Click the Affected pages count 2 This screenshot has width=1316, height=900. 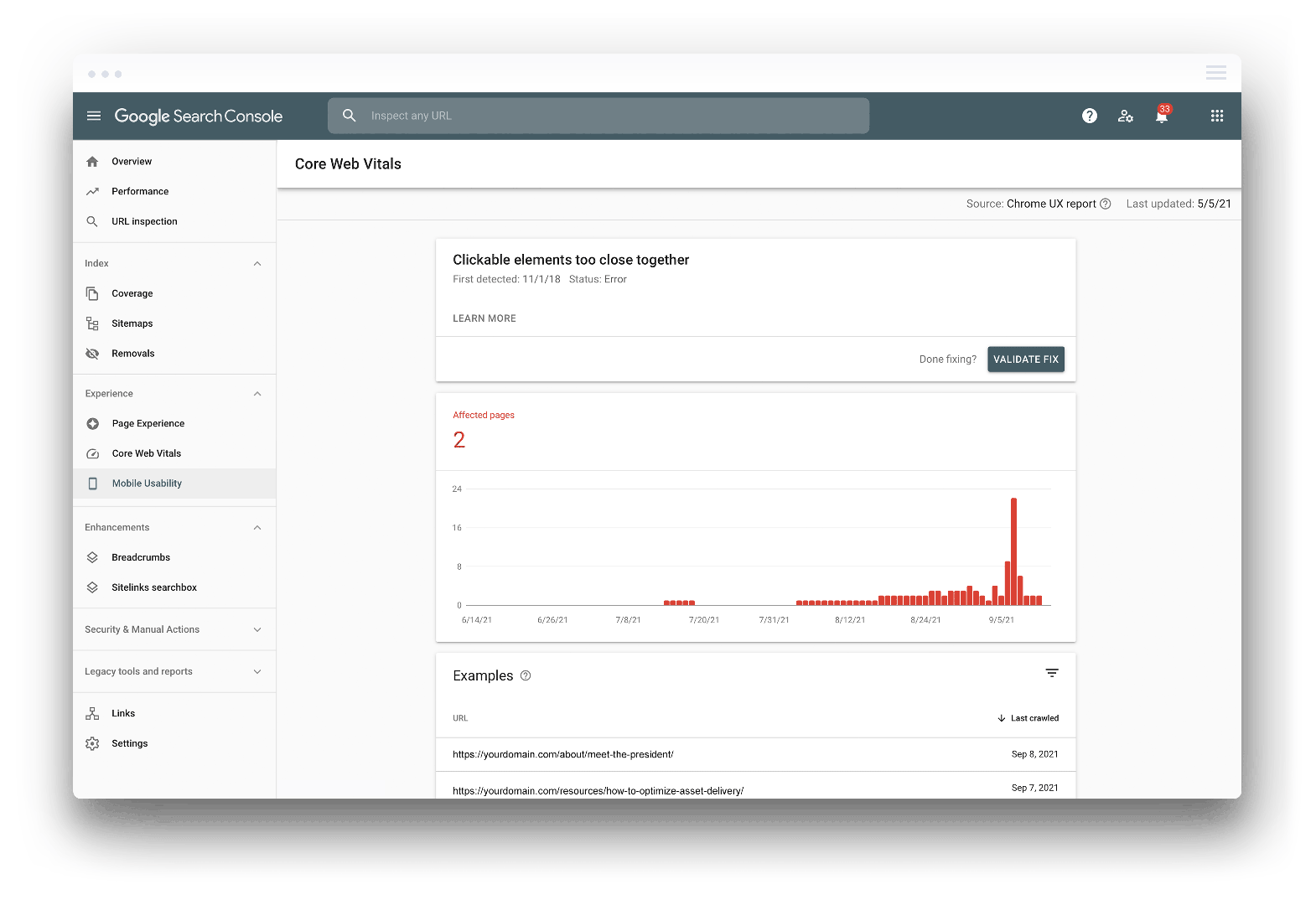[459, 440]
